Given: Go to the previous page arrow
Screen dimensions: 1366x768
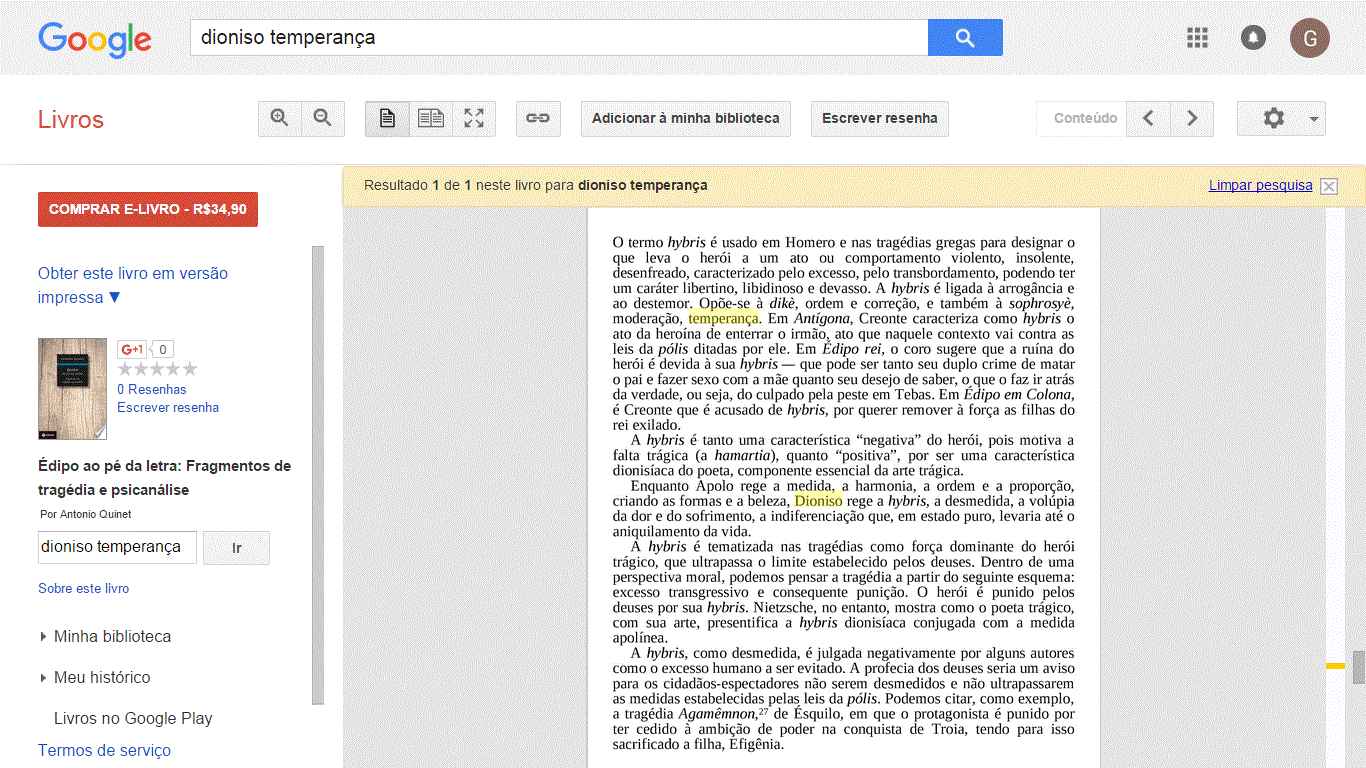Looking at the screenshot, I should (x=1148, y=118).
